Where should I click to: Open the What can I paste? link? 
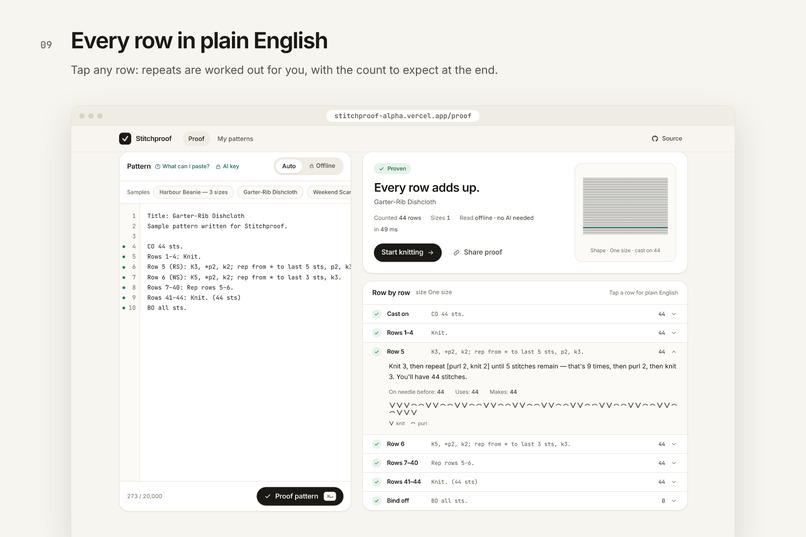pyautogui.click(x=182, y=166)
